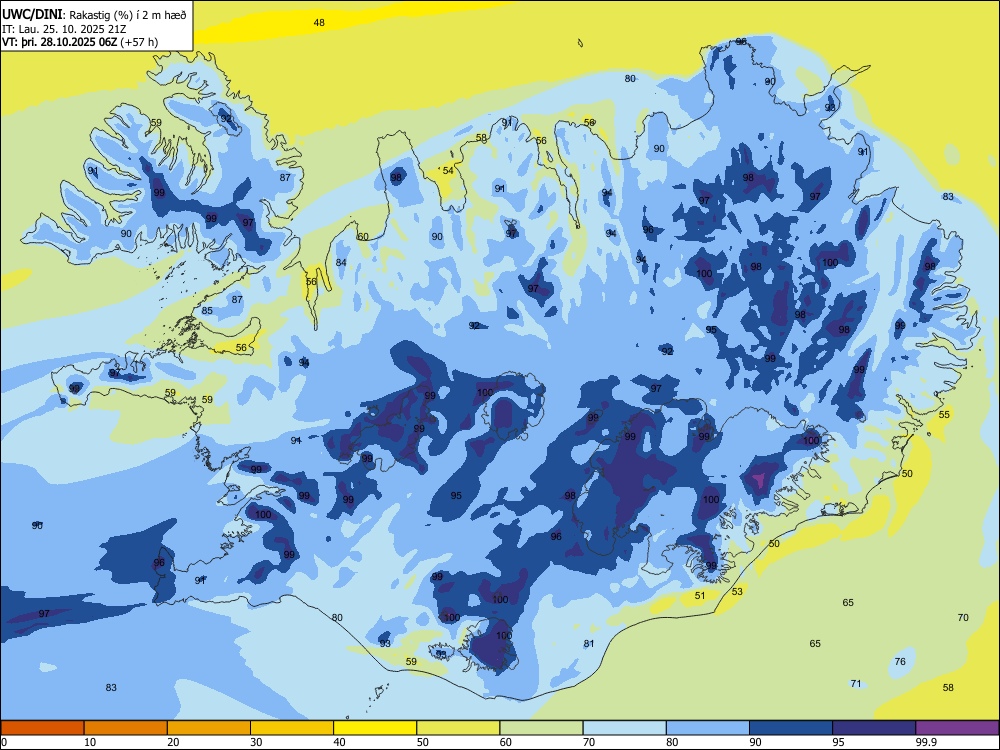Click the '55' value on the east coast
The width and height of the screenshot is (1000, 750).
pos(945,415)
